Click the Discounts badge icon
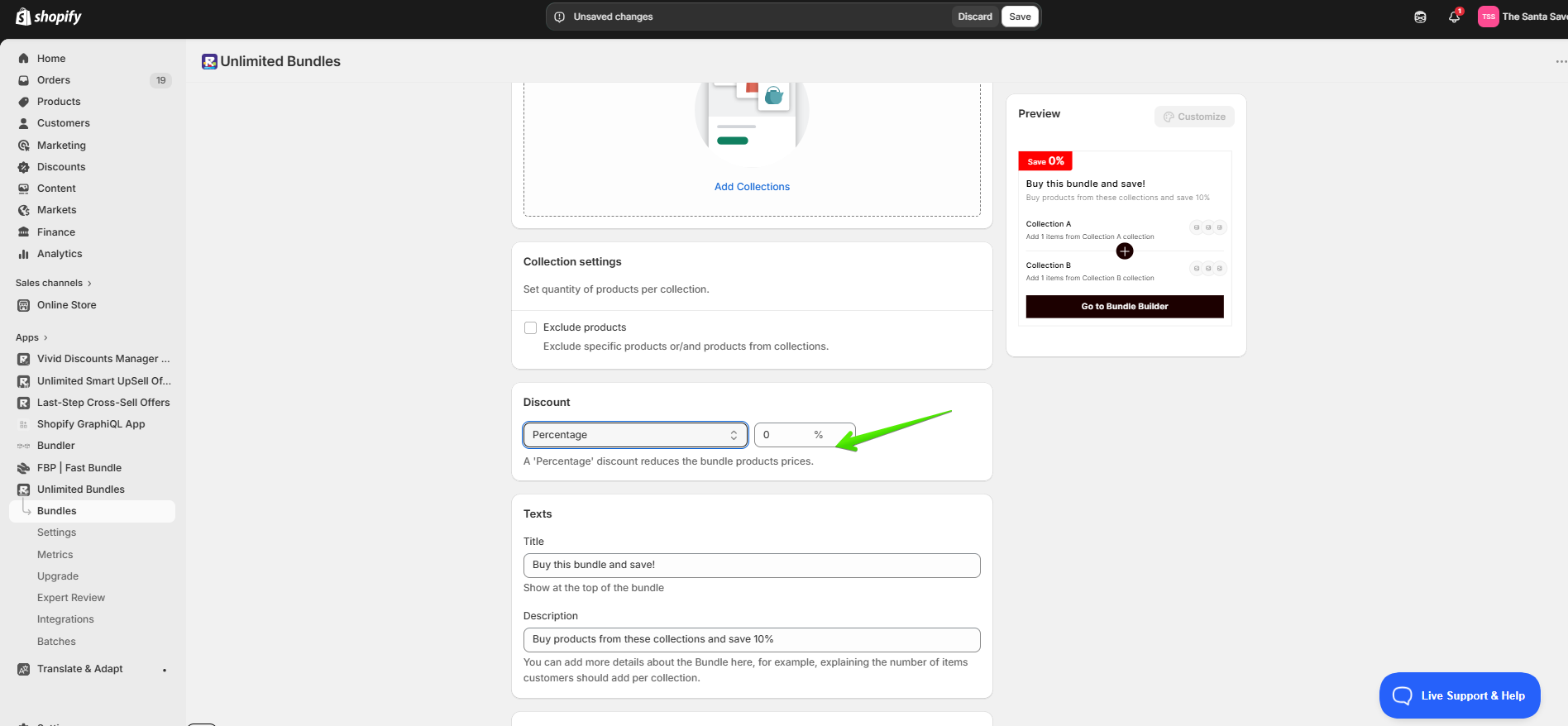This screenshot has width=1568, height=726. tap(24, 167)
